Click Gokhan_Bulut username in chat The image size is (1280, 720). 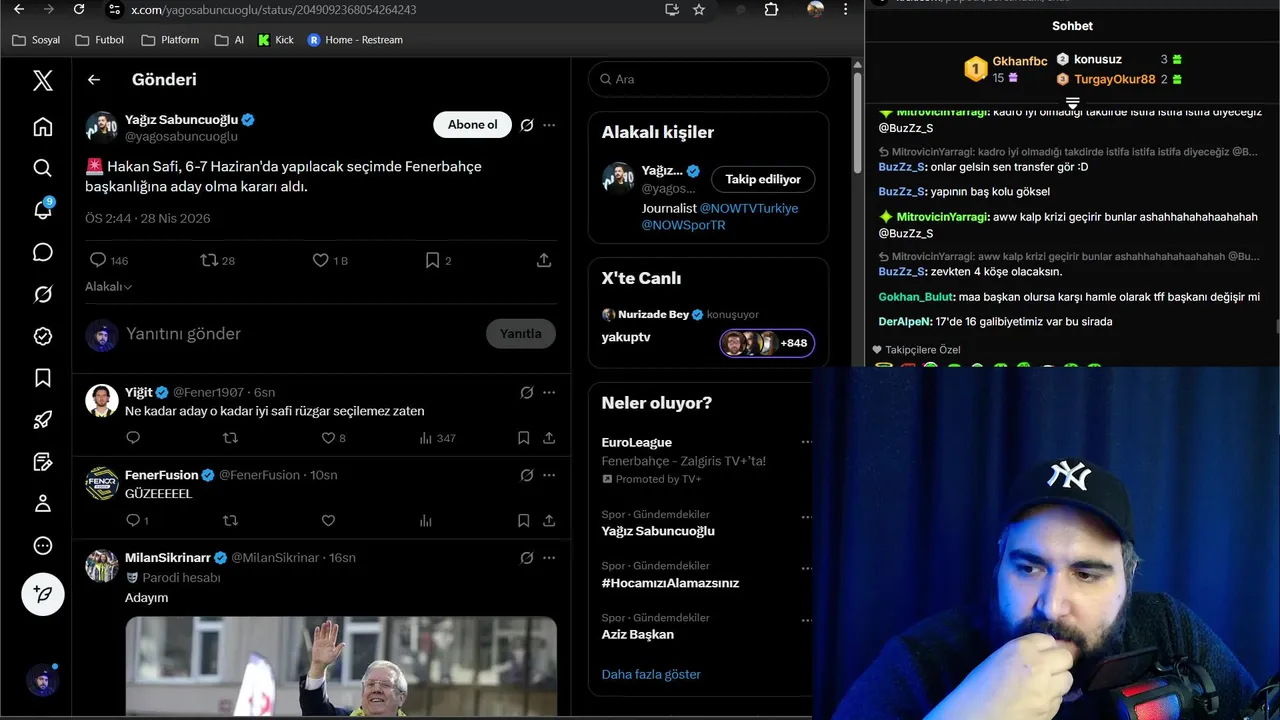[x=916, y=297]
